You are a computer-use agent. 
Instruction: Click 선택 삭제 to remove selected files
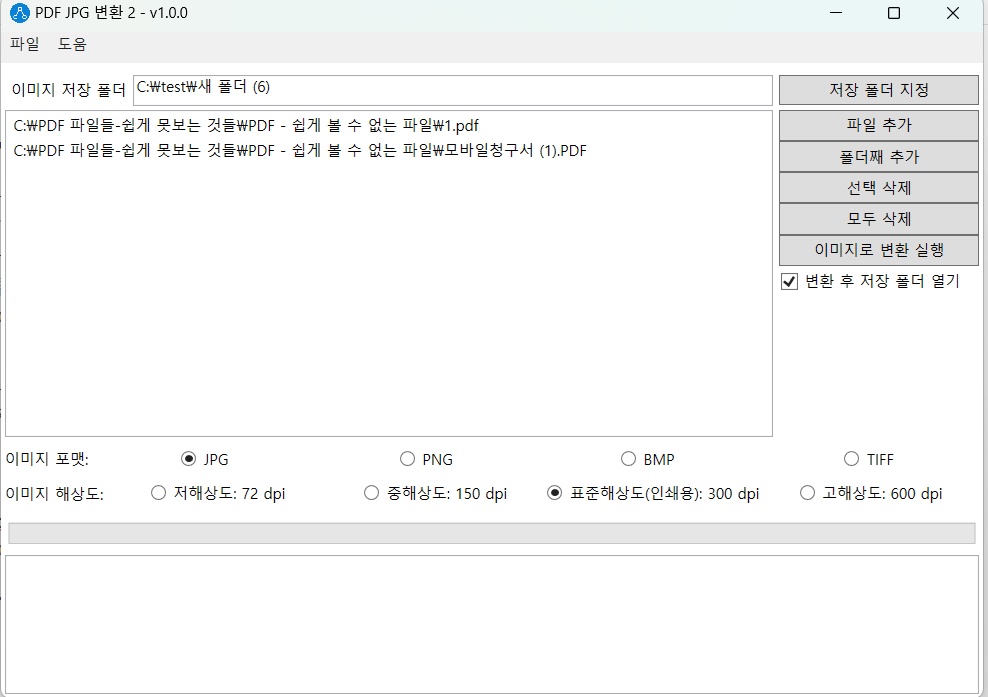pyautogui.click(x=878, y=186)
